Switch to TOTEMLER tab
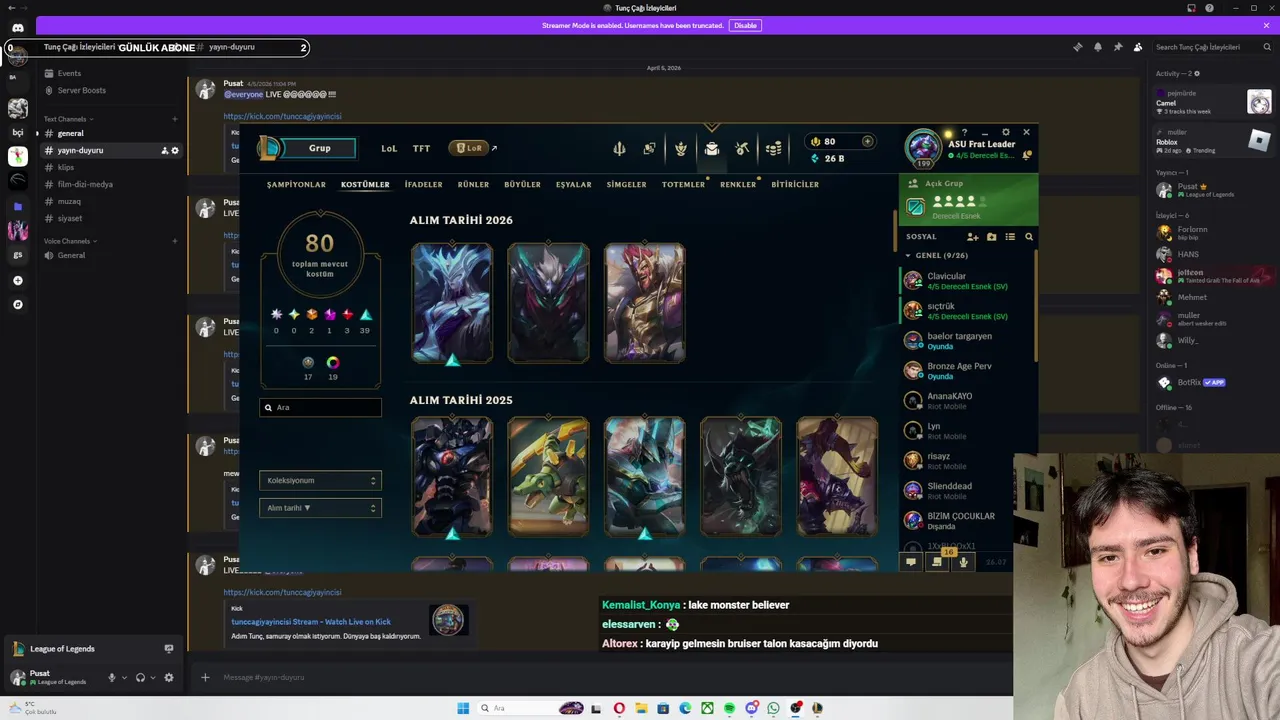The image size is (1280, 720). pos(683,184)
